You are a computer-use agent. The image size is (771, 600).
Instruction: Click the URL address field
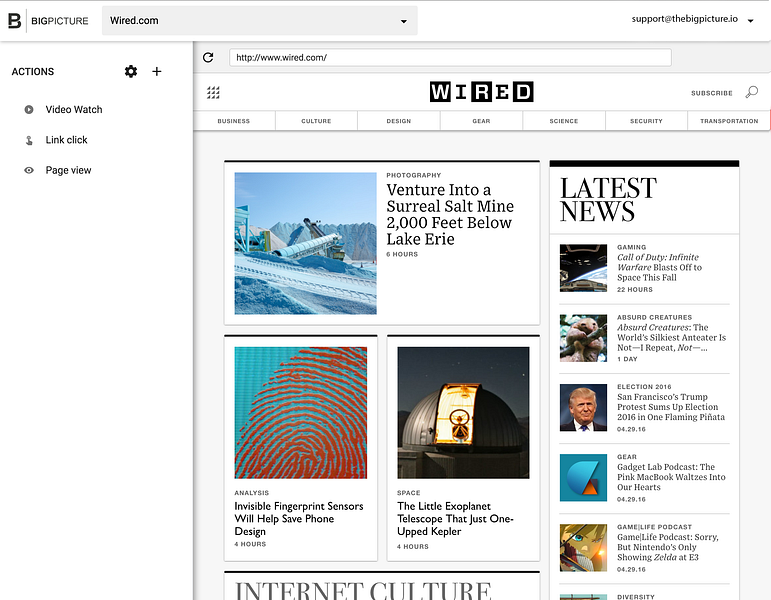[450, 58]
